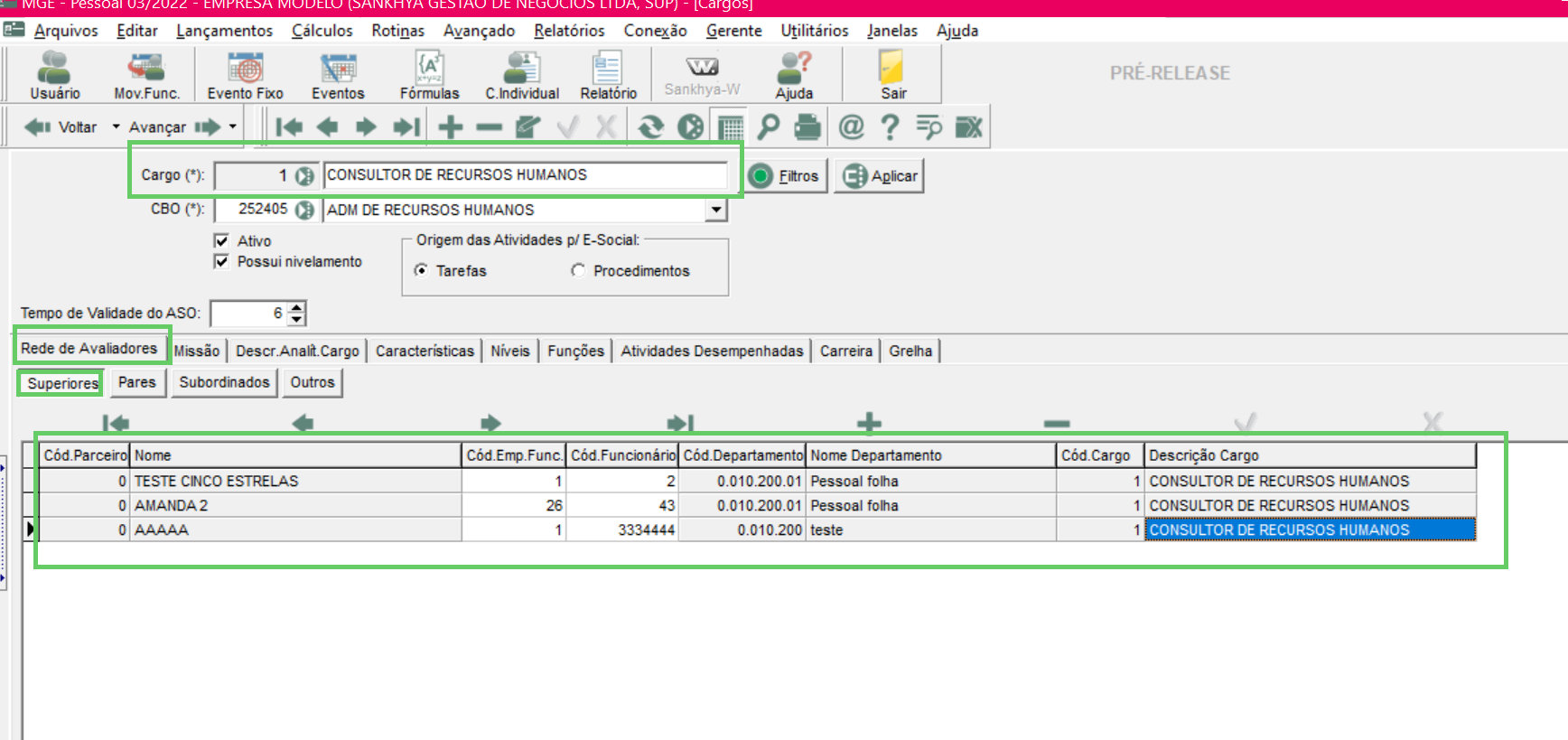This screenshot has width=1568, height=740.
Task: Go to next record in main toolbar
Action: pyautogui.click(x=366, y=127)
